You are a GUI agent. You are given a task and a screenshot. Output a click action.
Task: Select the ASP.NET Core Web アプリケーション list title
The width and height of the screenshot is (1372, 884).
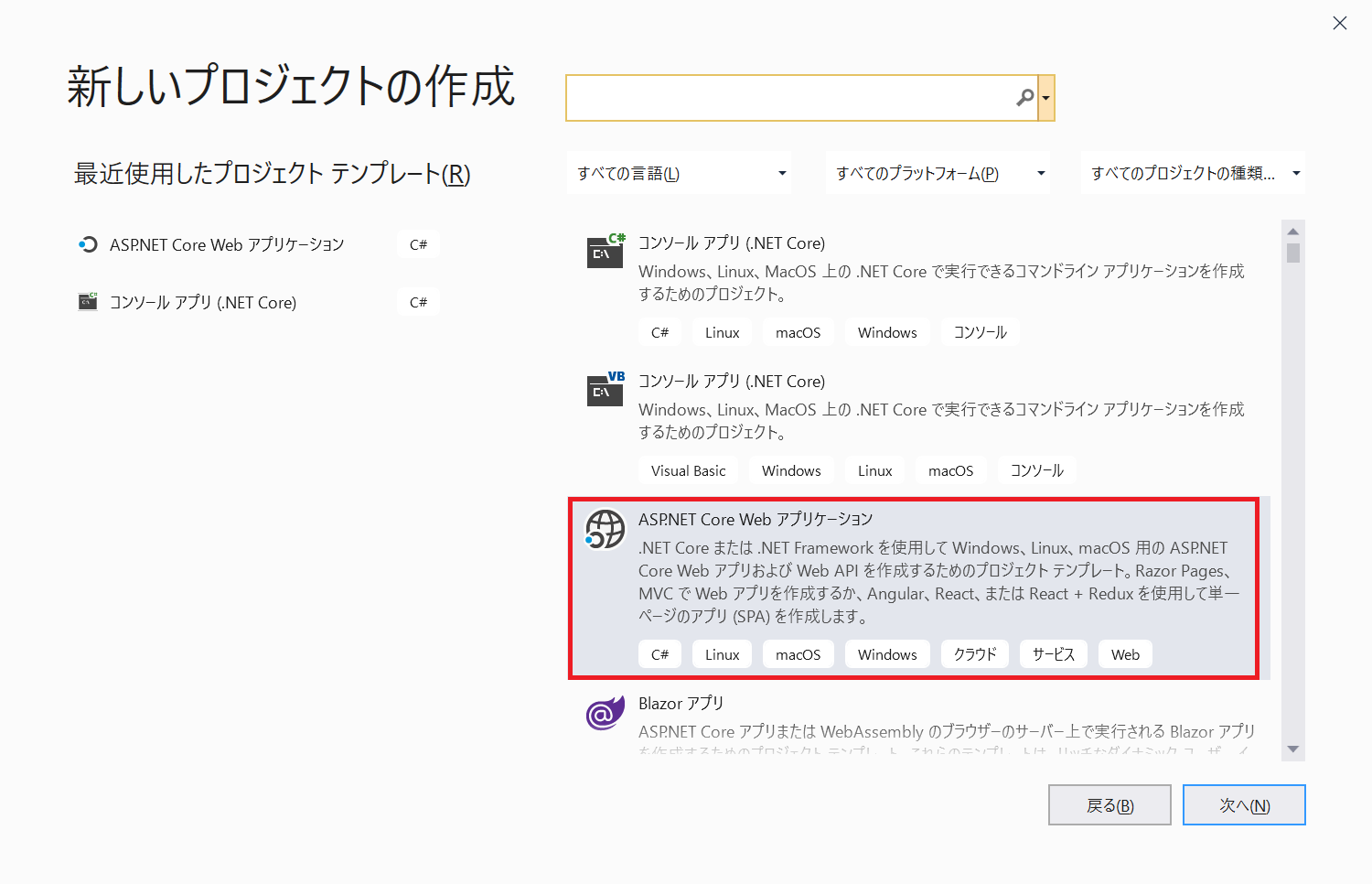point(756,519)
